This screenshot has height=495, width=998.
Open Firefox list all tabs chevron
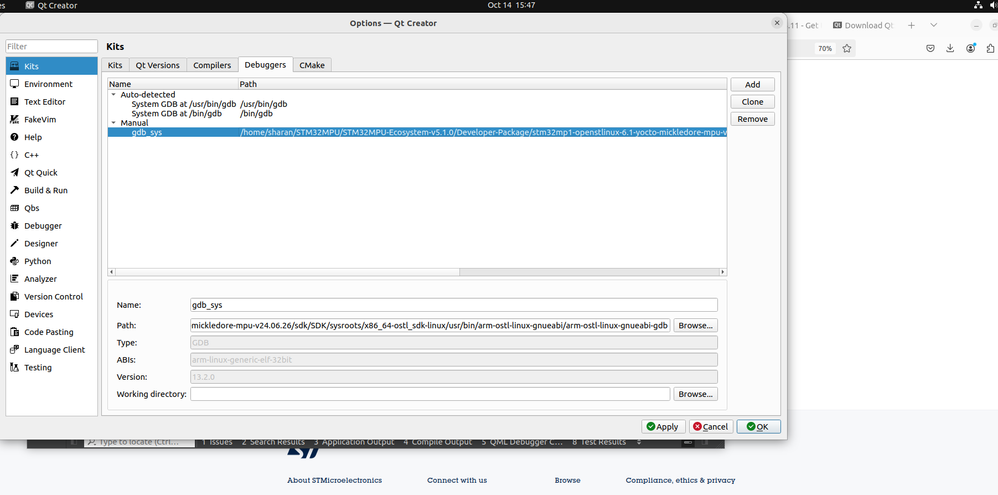tap(934, 25)
